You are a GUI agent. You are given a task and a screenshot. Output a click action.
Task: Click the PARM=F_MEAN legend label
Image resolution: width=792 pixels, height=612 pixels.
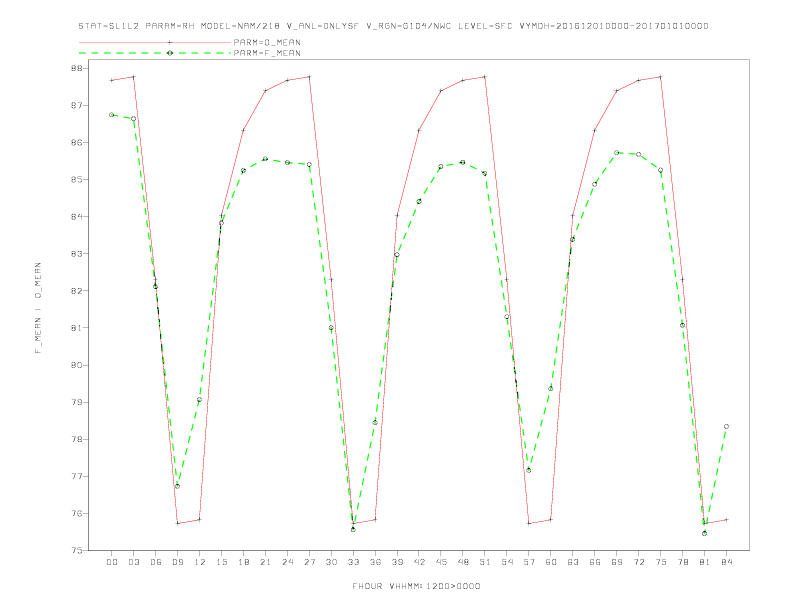click(267, 53)
